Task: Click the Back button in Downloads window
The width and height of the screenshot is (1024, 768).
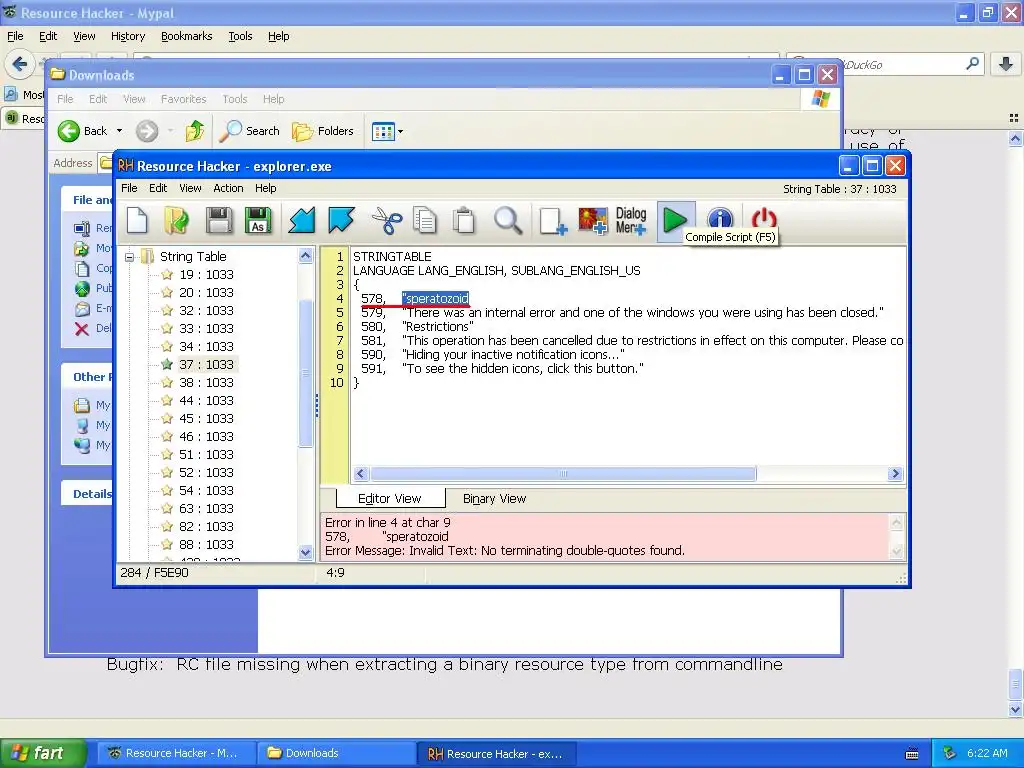Action: [x=82, y=131]
